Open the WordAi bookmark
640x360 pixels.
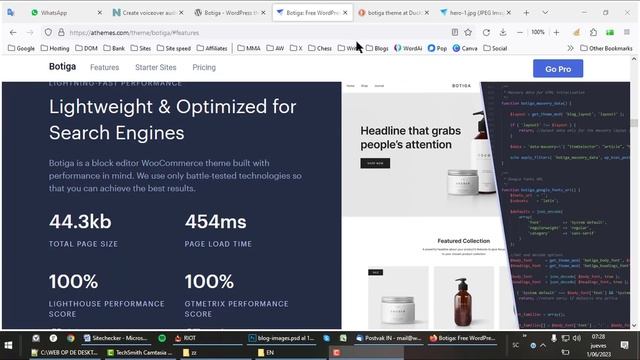tap(408, 48)
